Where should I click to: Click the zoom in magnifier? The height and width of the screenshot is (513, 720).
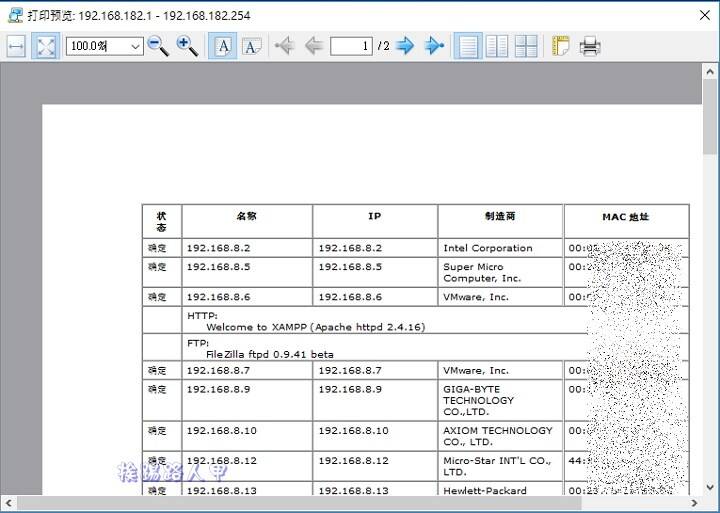[x=187, y=46]
